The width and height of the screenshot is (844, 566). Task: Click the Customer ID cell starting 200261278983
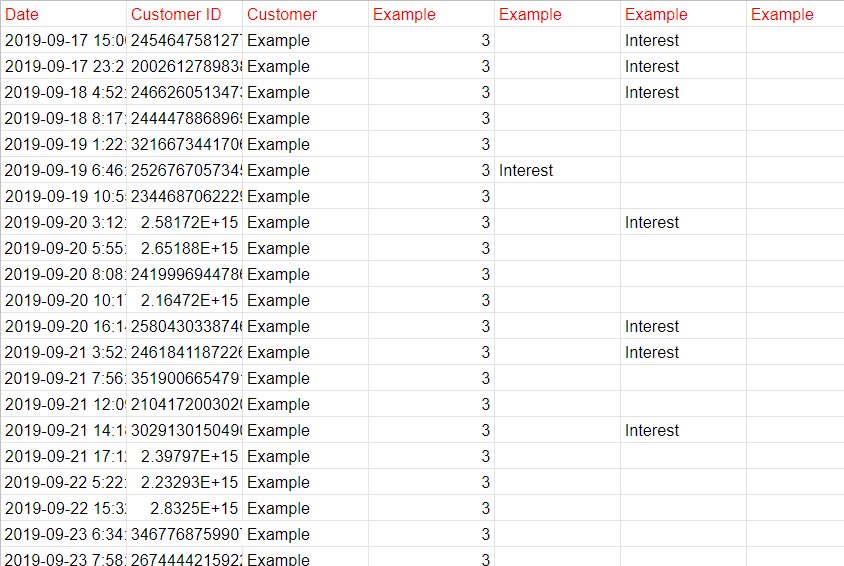(x=184, y=66)
